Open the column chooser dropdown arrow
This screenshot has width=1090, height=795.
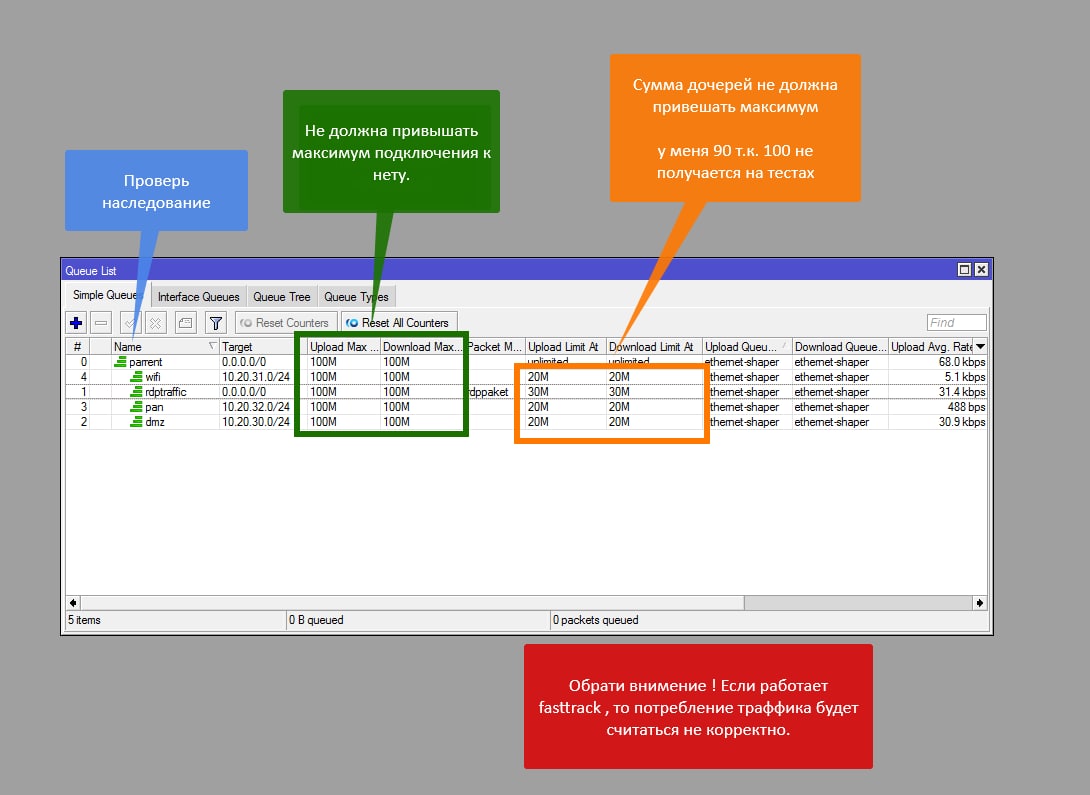tap(980, 346)
